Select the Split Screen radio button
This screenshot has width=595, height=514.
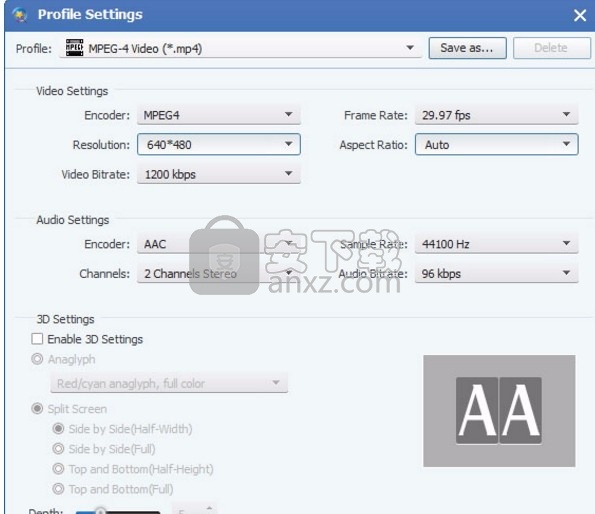37,409
